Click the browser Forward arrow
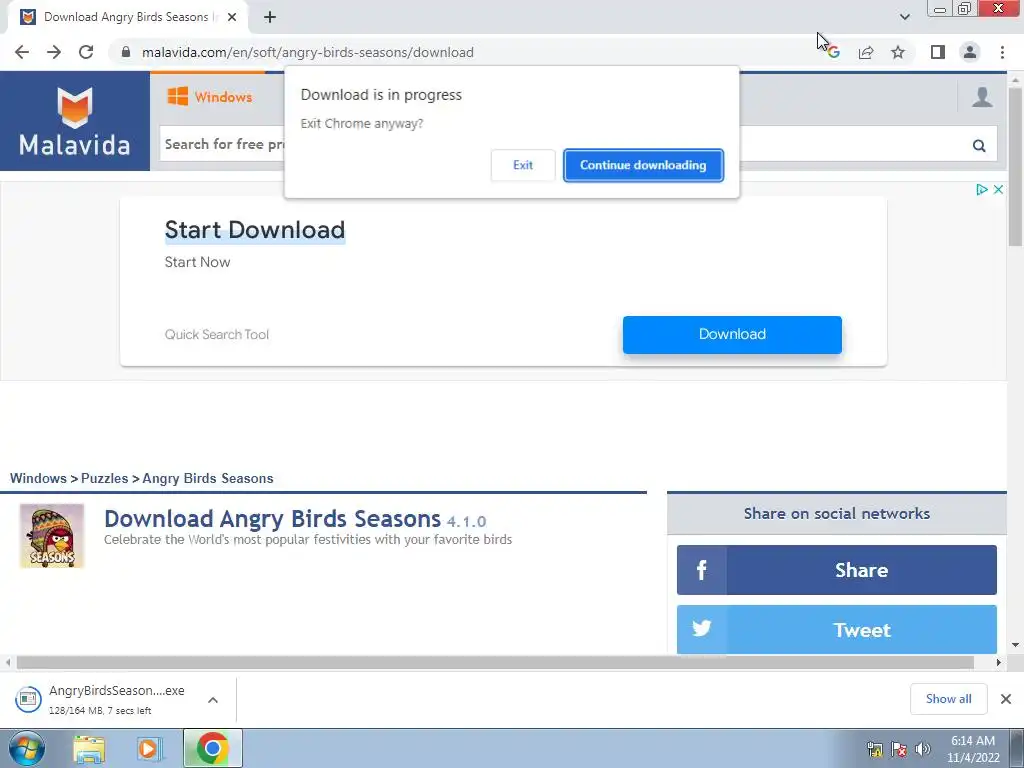1024x768 pixels. click(54, 52)
